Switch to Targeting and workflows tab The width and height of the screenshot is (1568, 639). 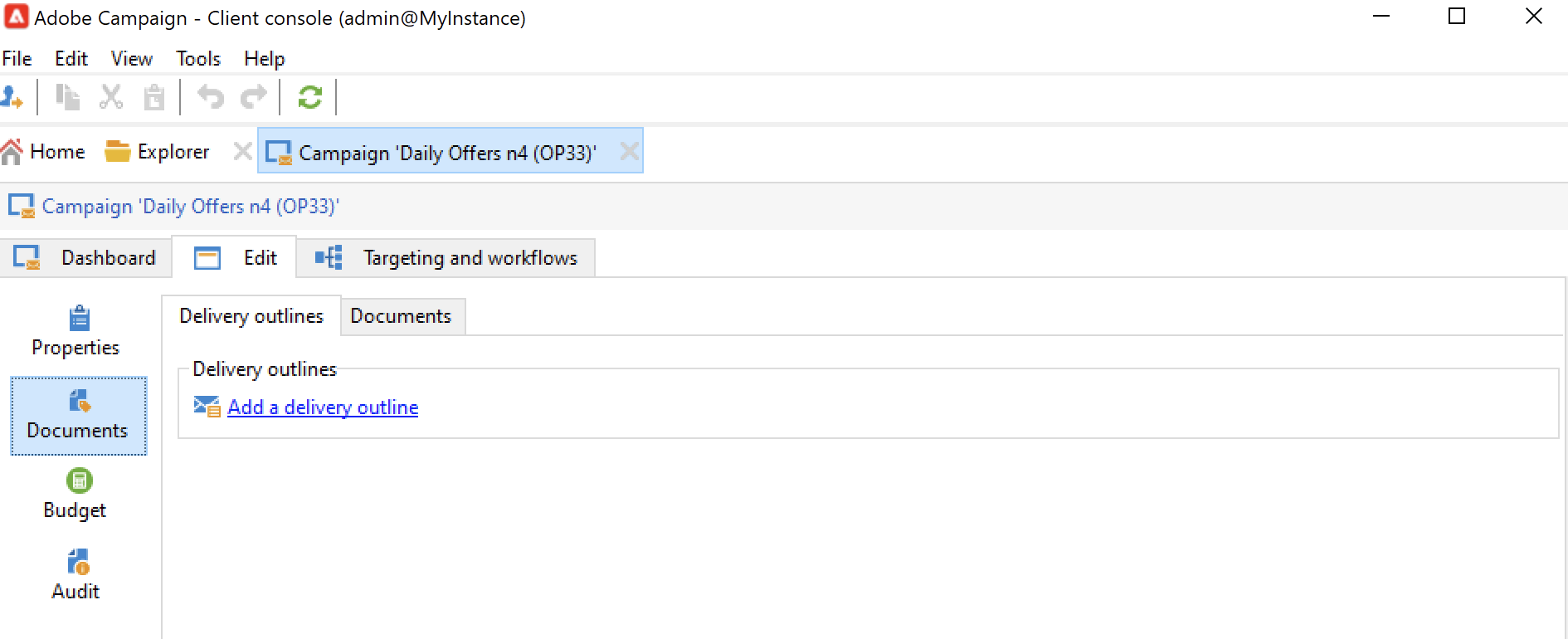tap(446, 258)
